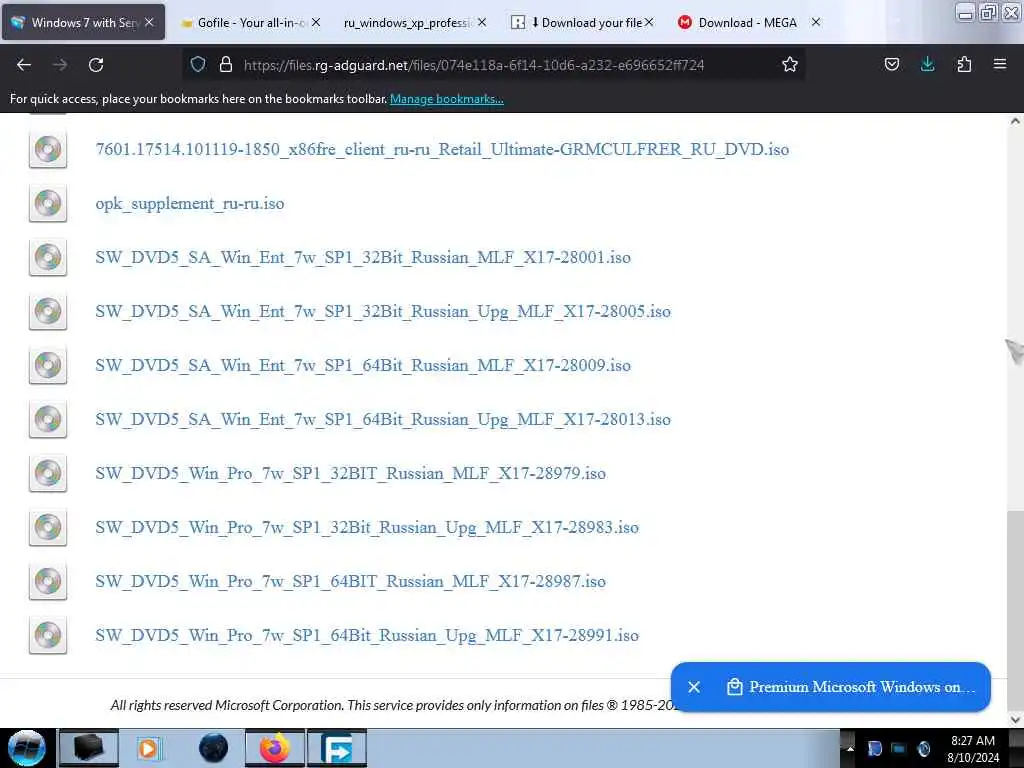Open Win Ent 32Bit Upg X17-28005 link

click(x=383, y=312)
